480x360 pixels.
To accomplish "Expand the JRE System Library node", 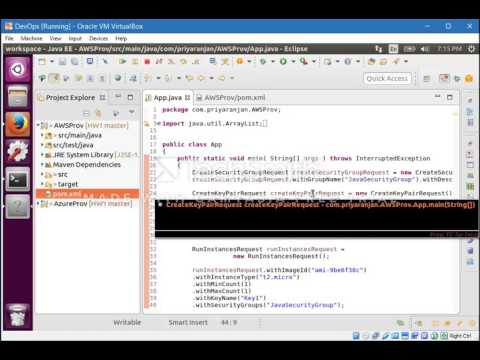I will pos(42,155).
